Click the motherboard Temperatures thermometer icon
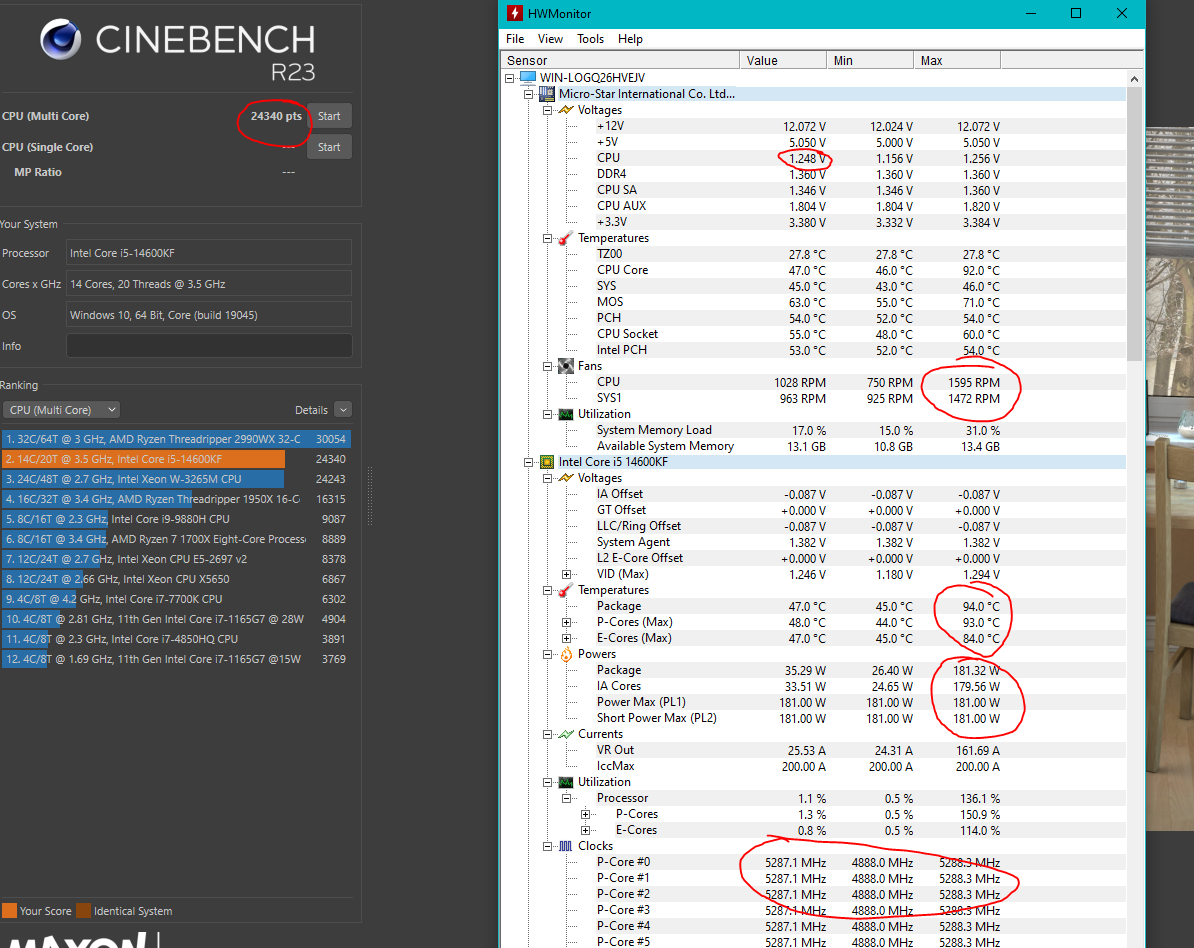Viewport: 1194px width, 948px height. click(565, 238)
